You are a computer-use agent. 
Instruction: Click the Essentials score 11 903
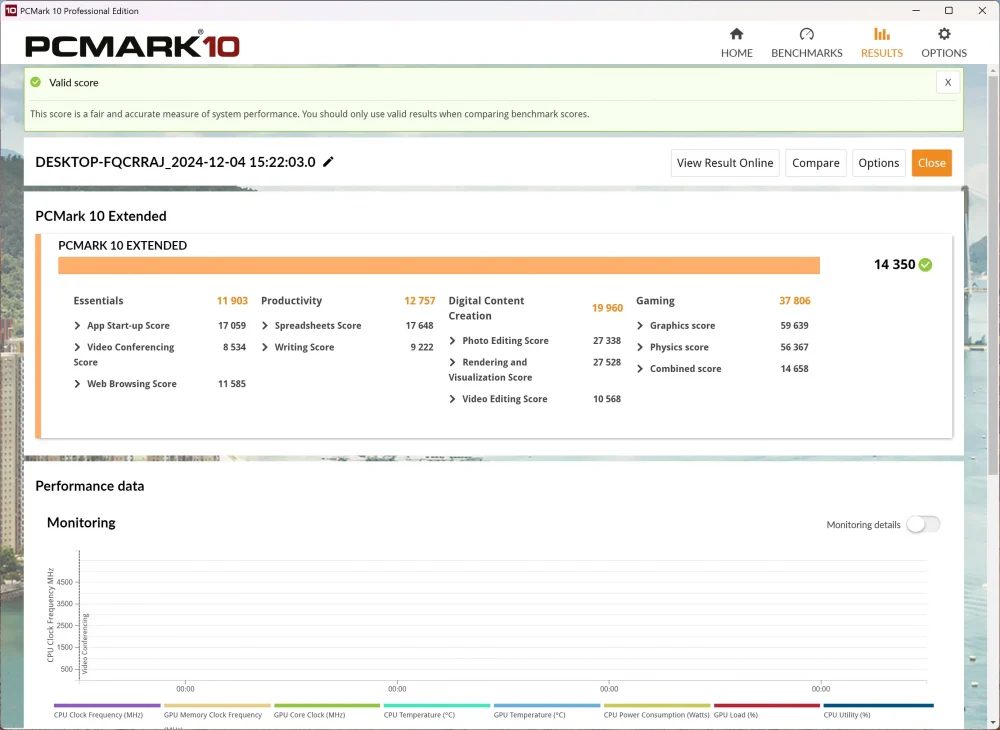232,301
